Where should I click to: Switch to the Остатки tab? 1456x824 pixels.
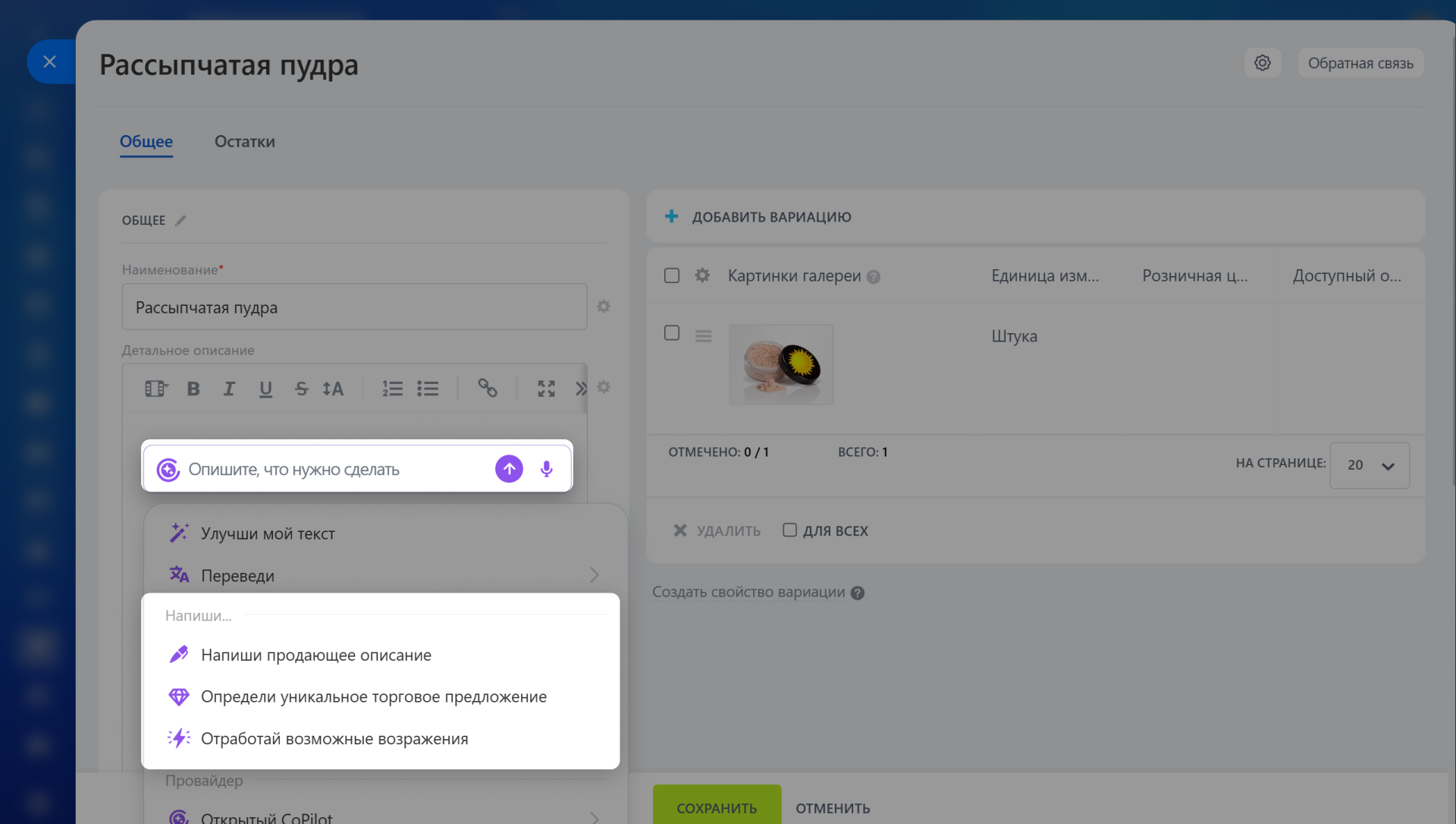tap(244, 142)
